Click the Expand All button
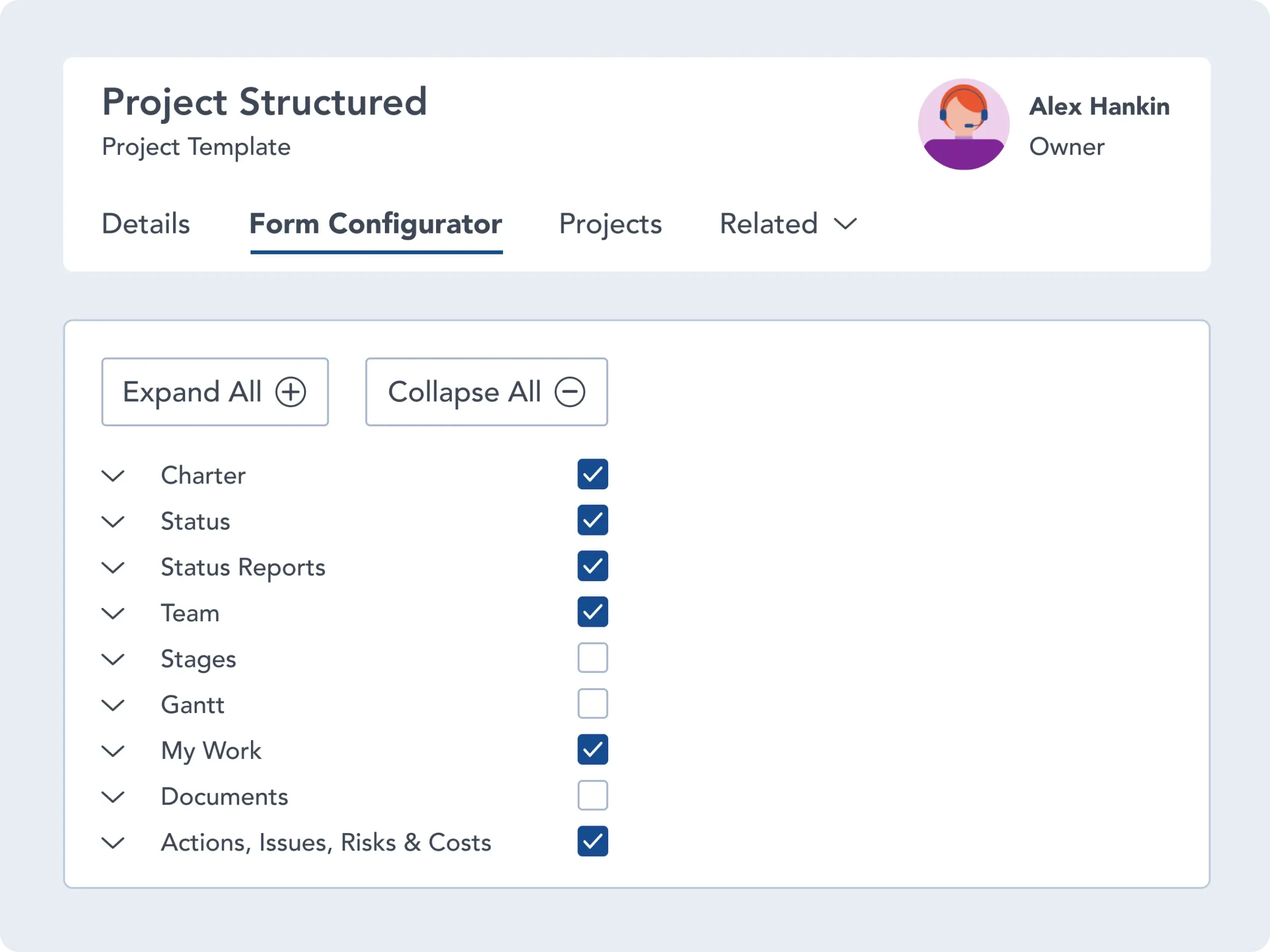Viewport: 1270px width, 952px height. point(215,392)
